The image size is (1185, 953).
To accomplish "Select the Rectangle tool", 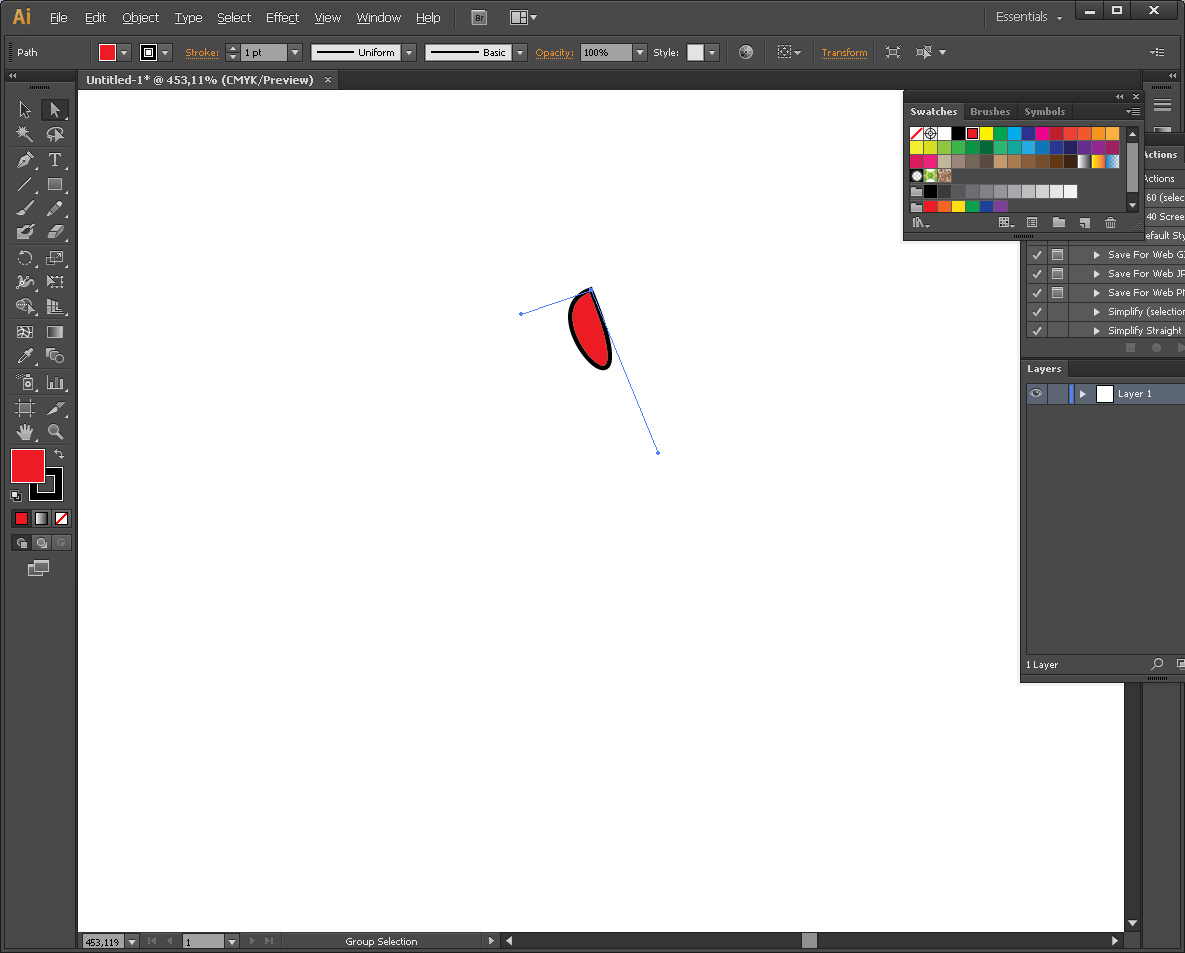I will tap(54, 184).
